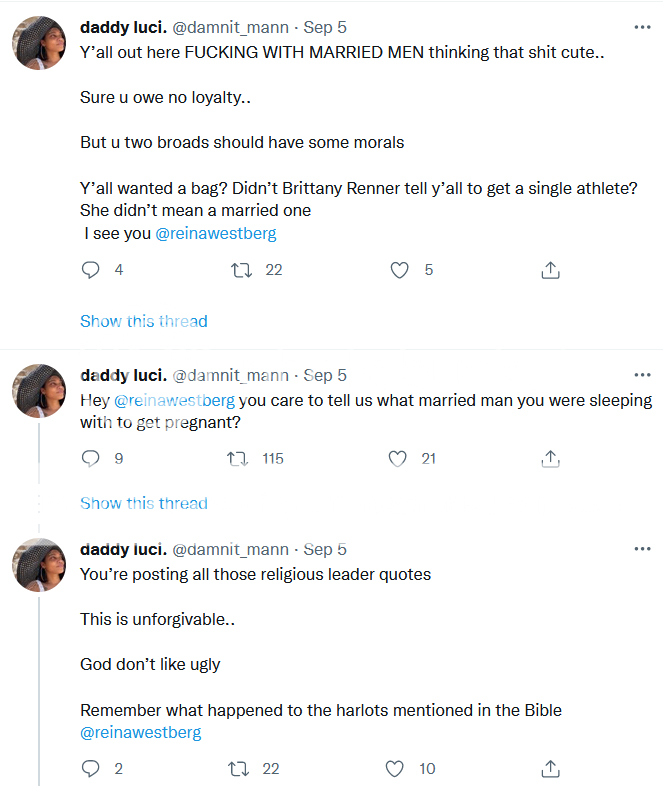Like the tweet with 21 likes
This screenshot has height=786, width=663.
click(398, 458)
